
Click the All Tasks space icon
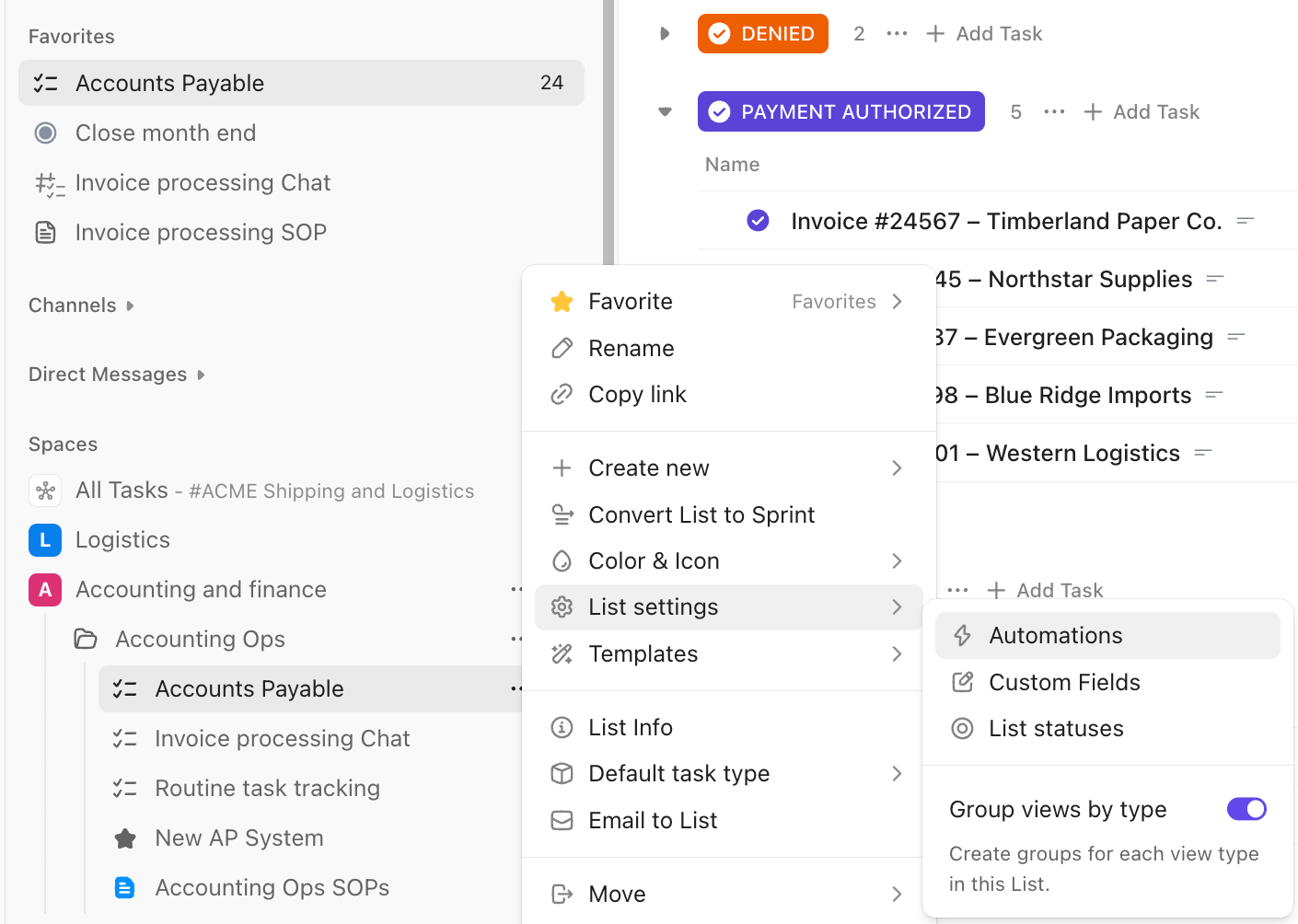click(x=45, y=491)
